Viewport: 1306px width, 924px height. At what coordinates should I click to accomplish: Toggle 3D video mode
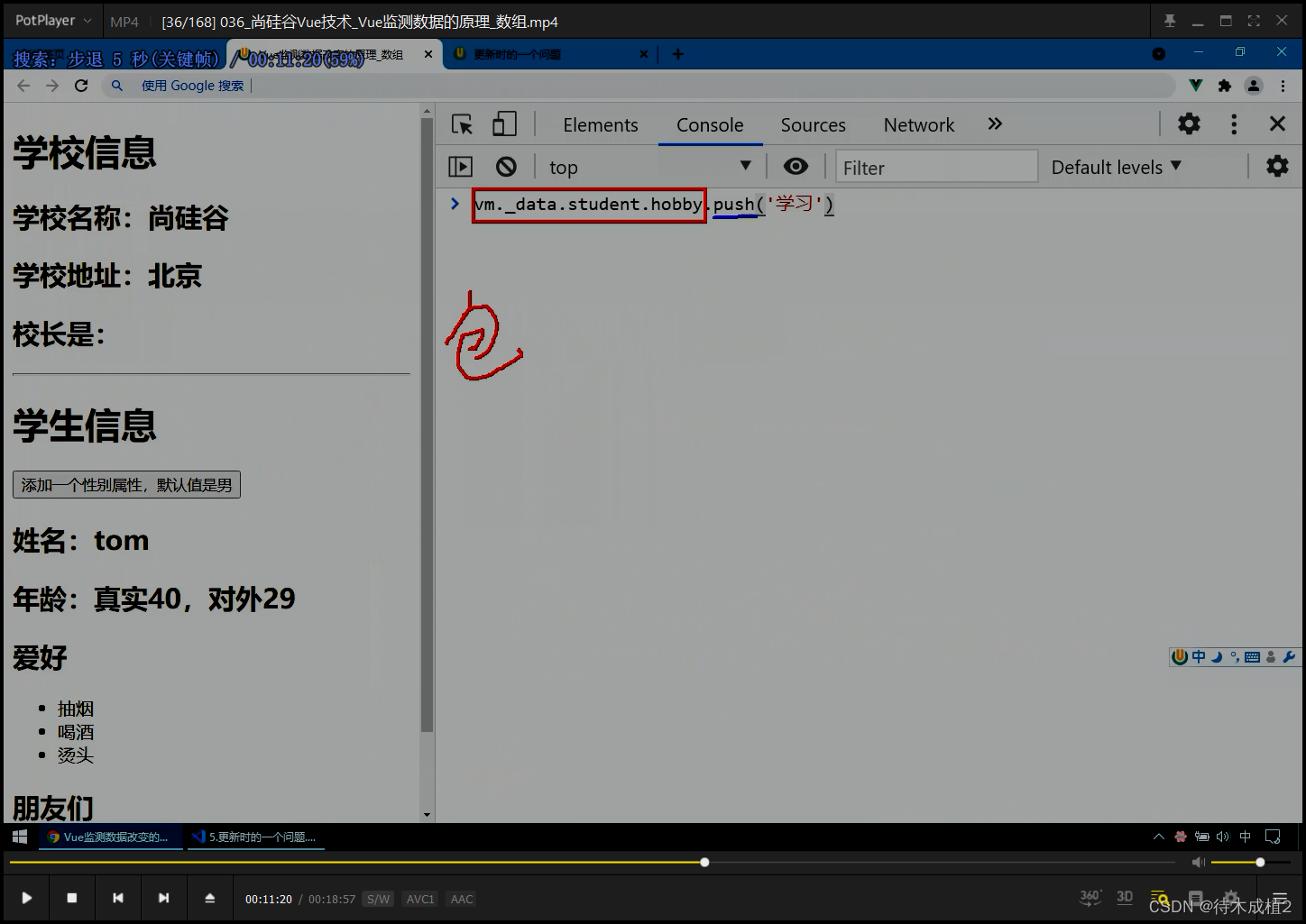tap(1125, 897)
